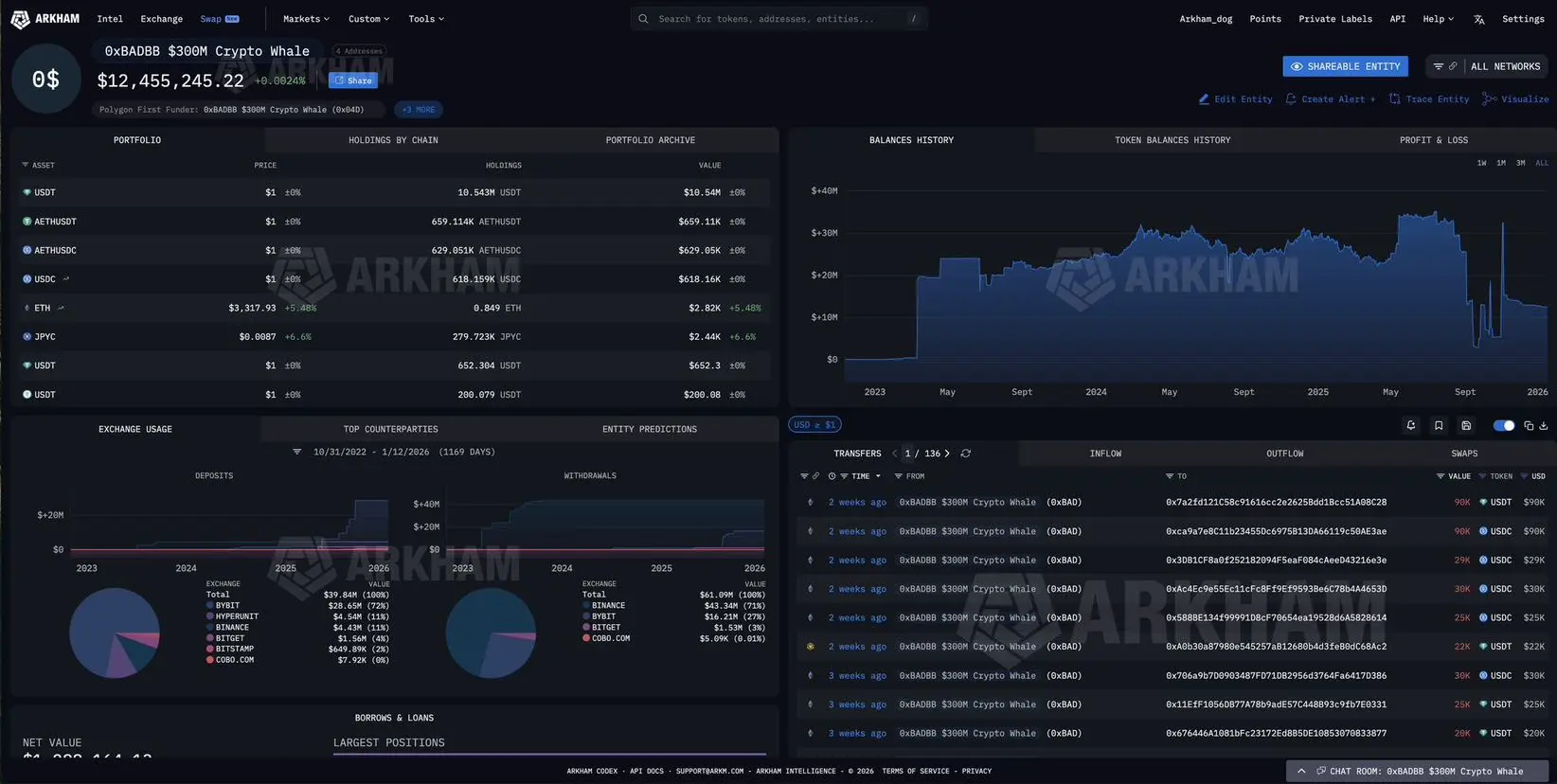The height and width of the screenshot is (784, 1557).
Task: Click the Share button near balance
Action: click(352, 80)
